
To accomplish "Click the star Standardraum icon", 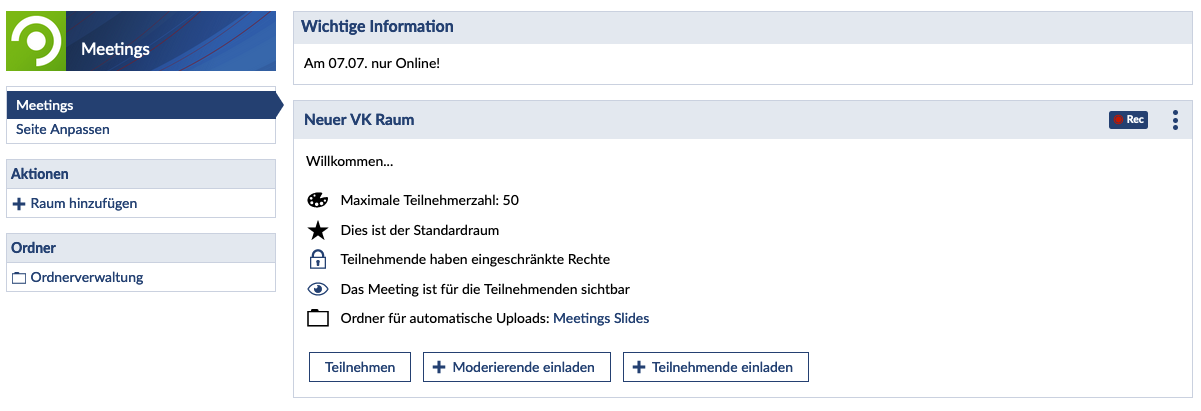I will [x=318, y=230].
